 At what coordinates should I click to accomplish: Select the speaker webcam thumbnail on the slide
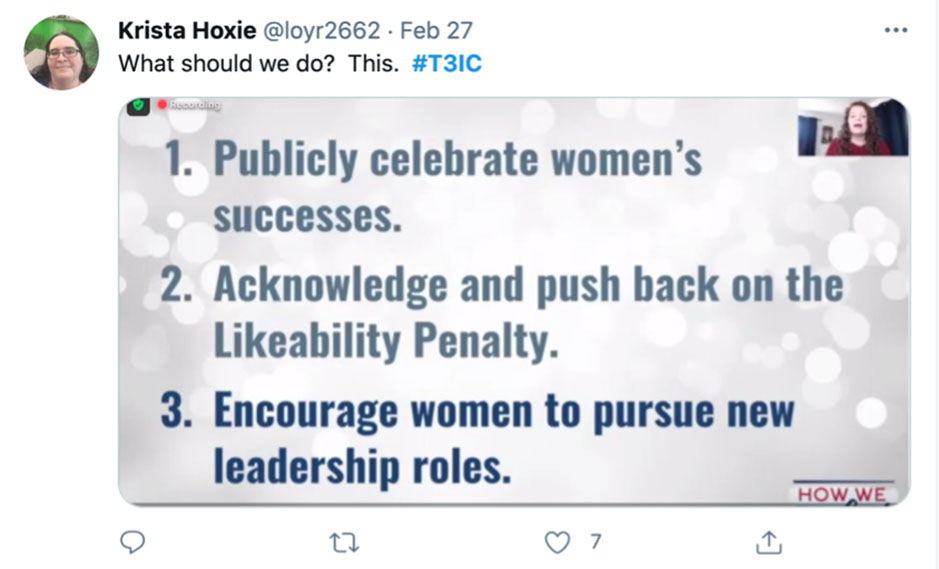pyautogui.click(x=852, y=127)
